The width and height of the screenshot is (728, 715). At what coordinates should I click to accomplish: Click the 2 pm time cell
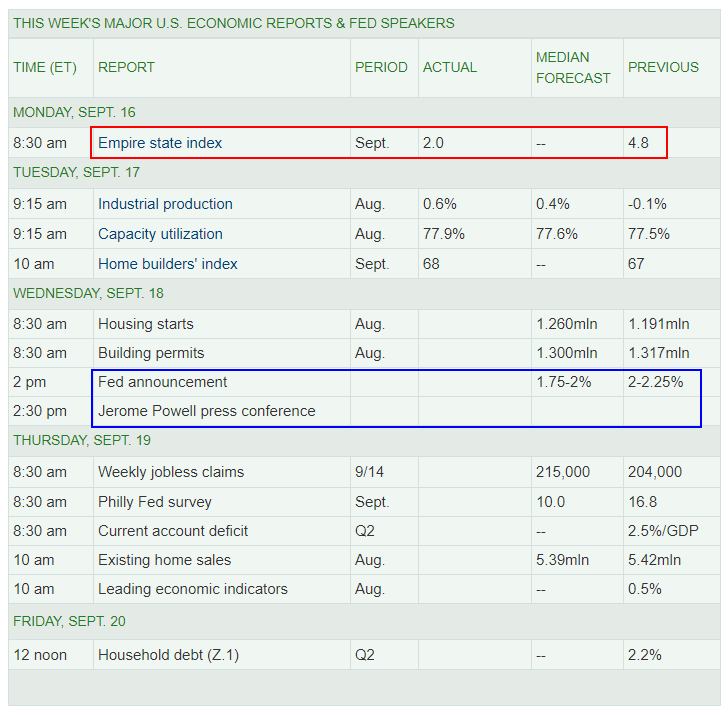click(29, 382)
